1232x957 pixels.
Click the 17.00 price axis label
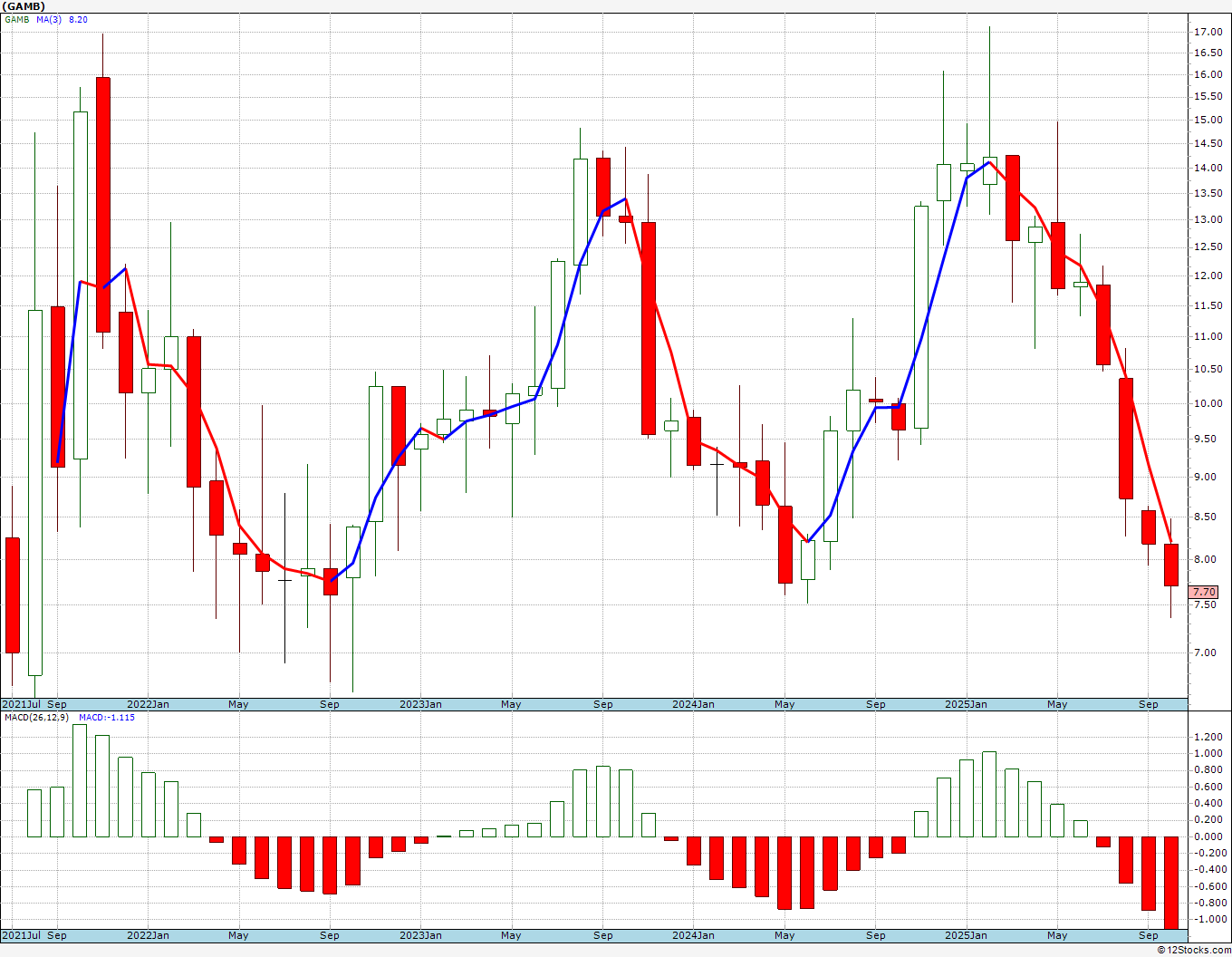click(x=1207, y=32)
